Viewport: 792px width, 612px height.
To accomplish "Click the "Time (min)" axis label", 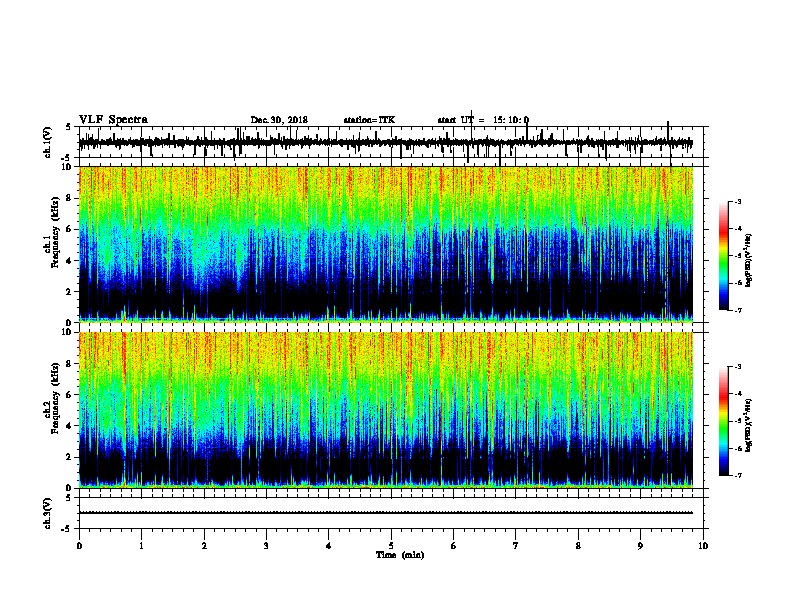I will click(400, 555).
